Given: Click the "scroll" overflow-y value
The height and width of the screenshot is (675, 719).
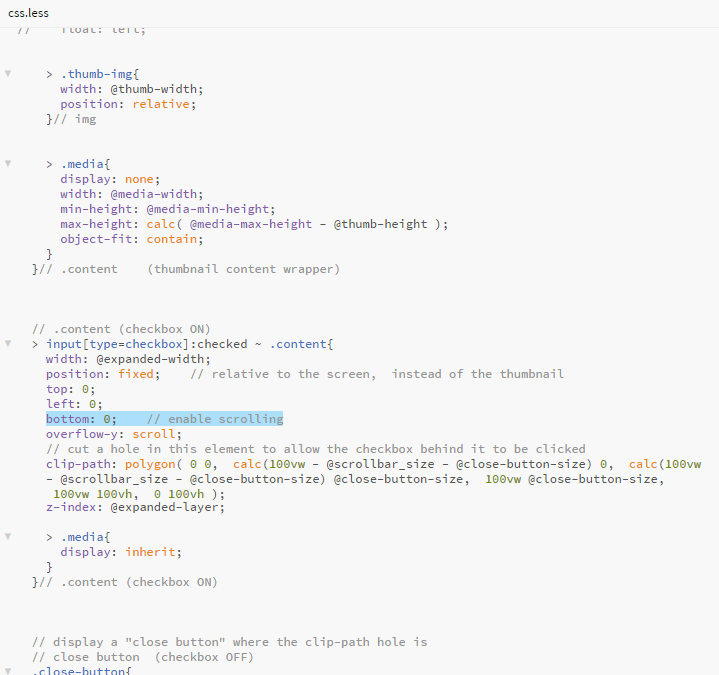Looking at the screenshot, I should coord(157,434).
